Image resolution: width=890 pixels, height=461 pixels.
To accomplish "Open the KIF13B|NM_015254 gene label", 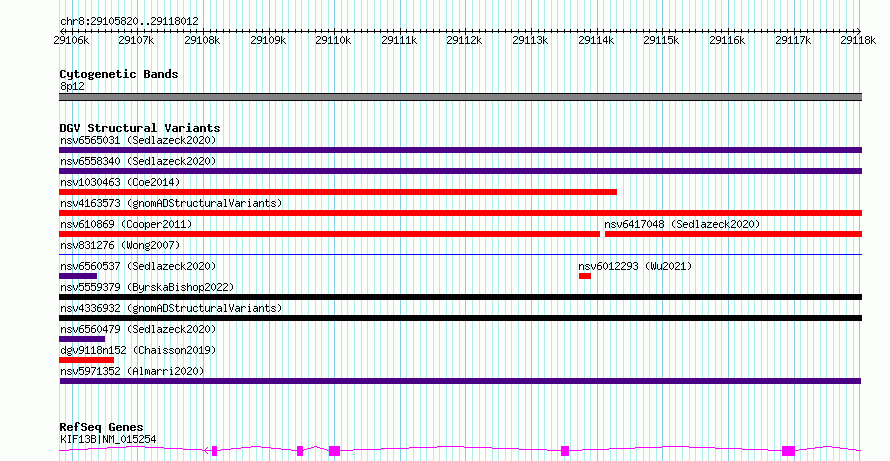I will 108,439.
